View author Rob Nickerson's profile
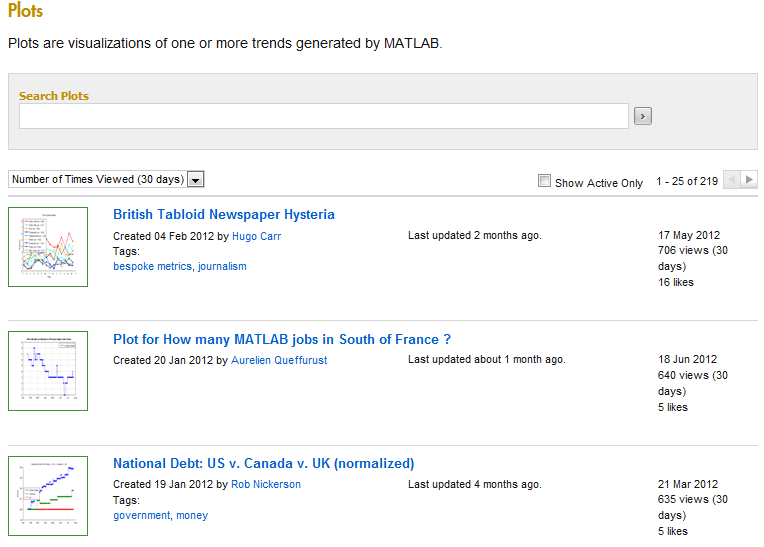 coord(266,484)
